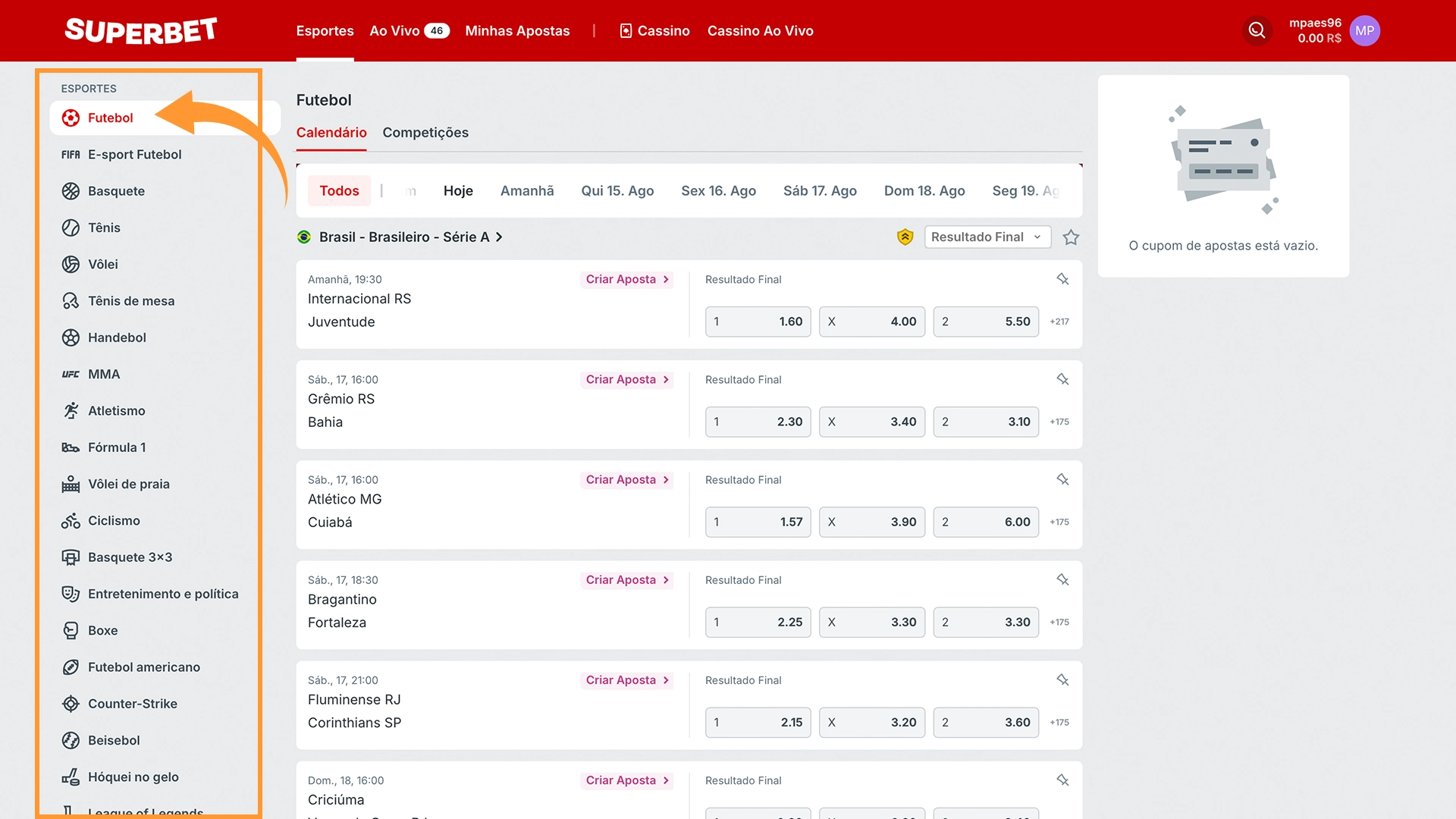Screen dimensions: 1456x819
Task: Select the Counter-Strike crosshair icon
Action: (71, 704)
